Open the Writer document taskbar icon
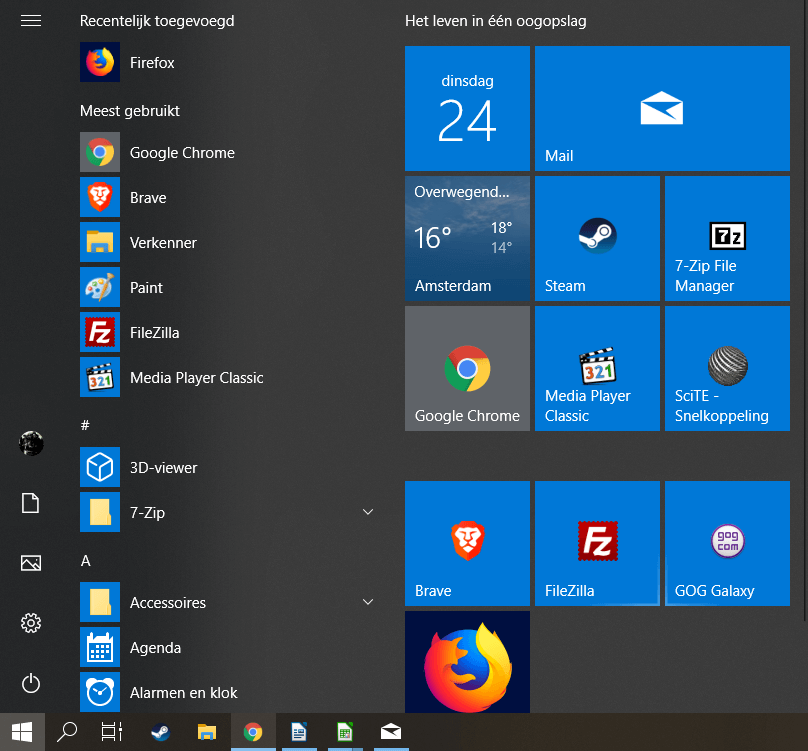This screenshot has width=808, height=751. click(x=299, y=732)
